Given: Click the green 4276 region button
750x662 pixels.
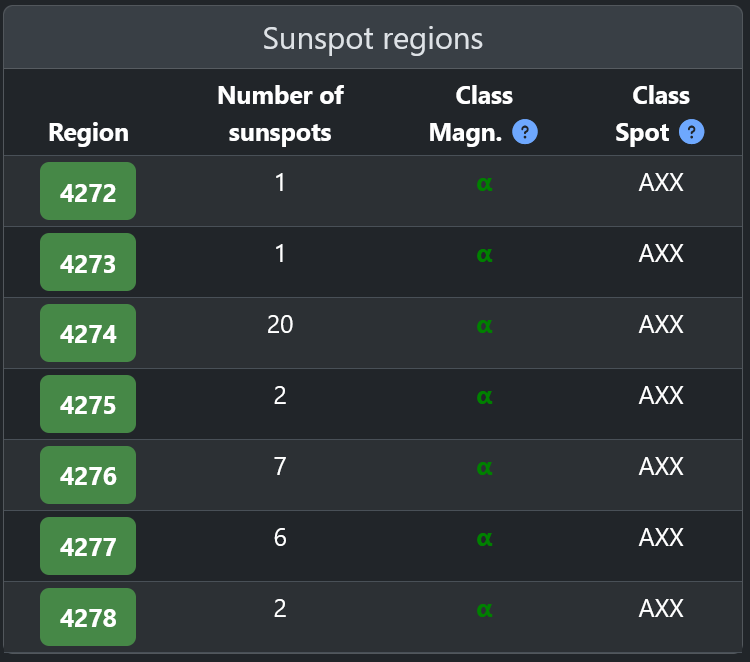Looking at the screenshot, I should (x=88, y=476).
